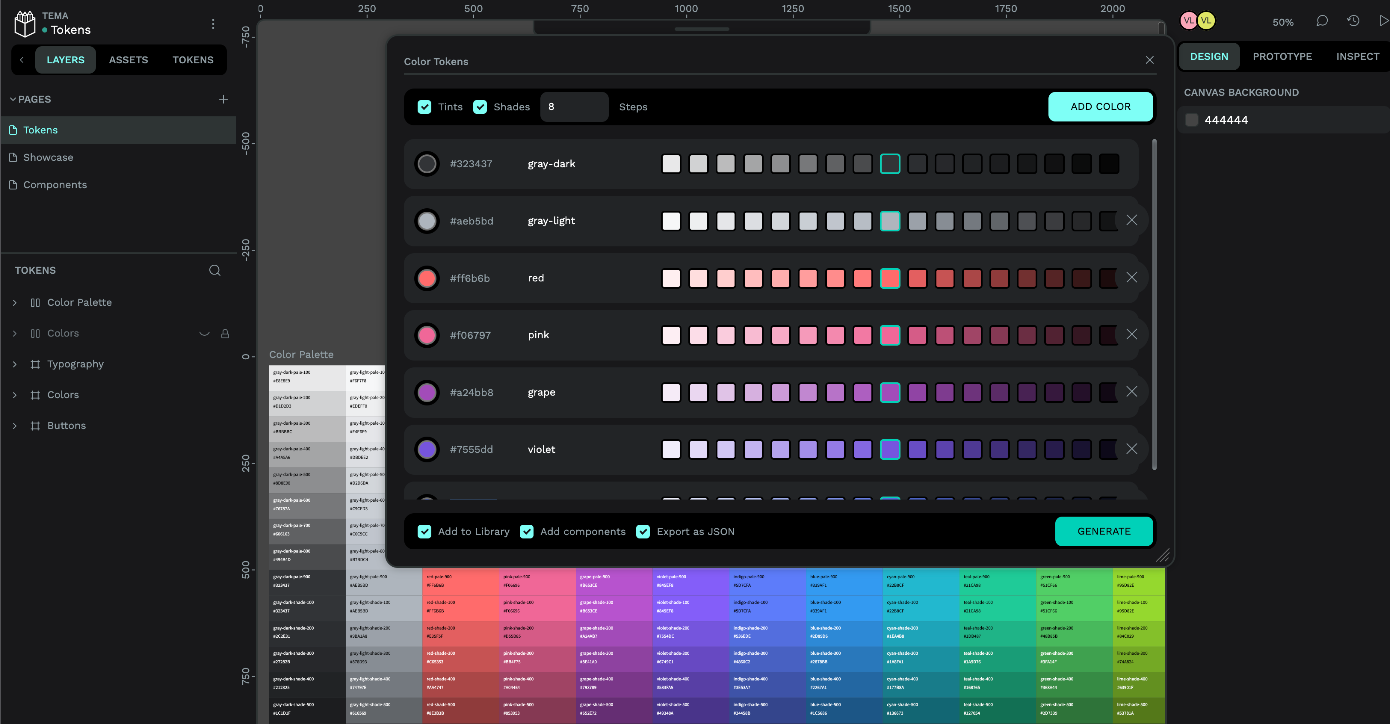The height and width of the screenshot is (724, 1390).
Task: Remove the red color row
Action: (1132, 277)
